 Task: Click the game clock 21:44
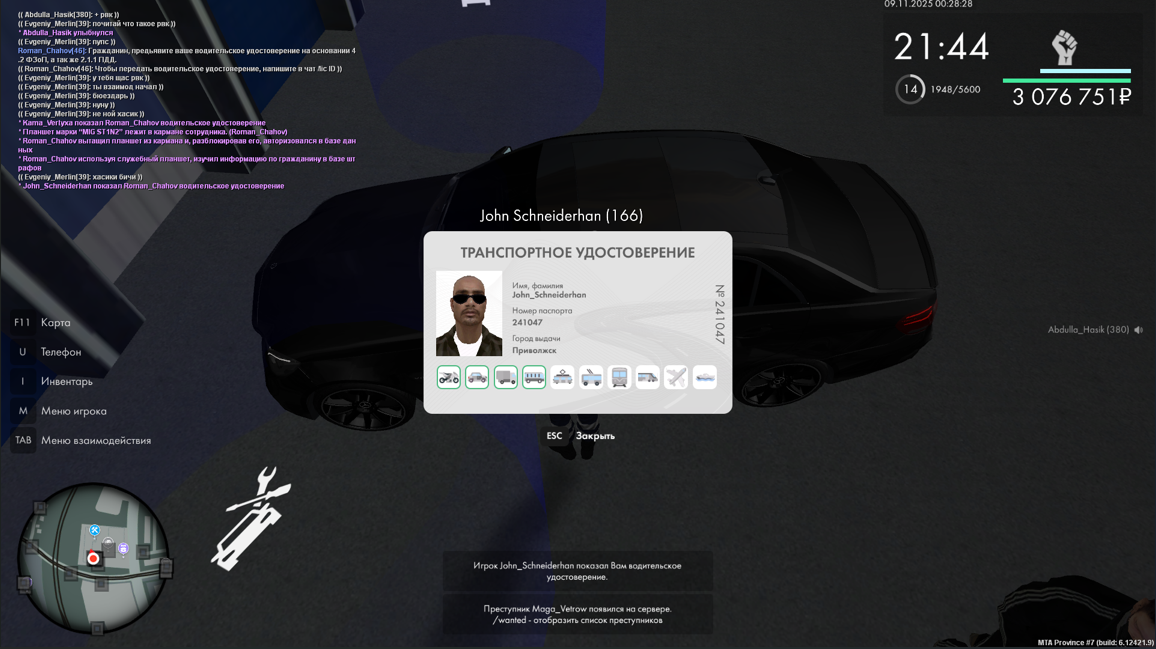pos(941,47)
